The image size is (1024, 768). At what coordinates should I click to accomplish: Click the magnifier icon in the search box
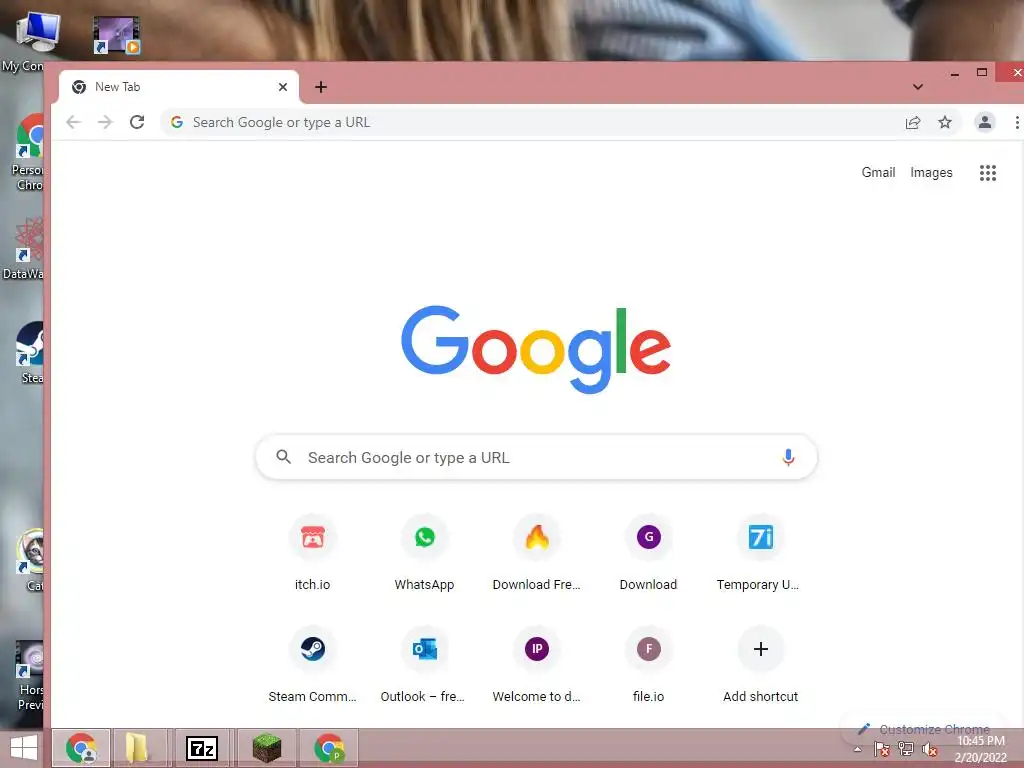click(x=283, y=457)
